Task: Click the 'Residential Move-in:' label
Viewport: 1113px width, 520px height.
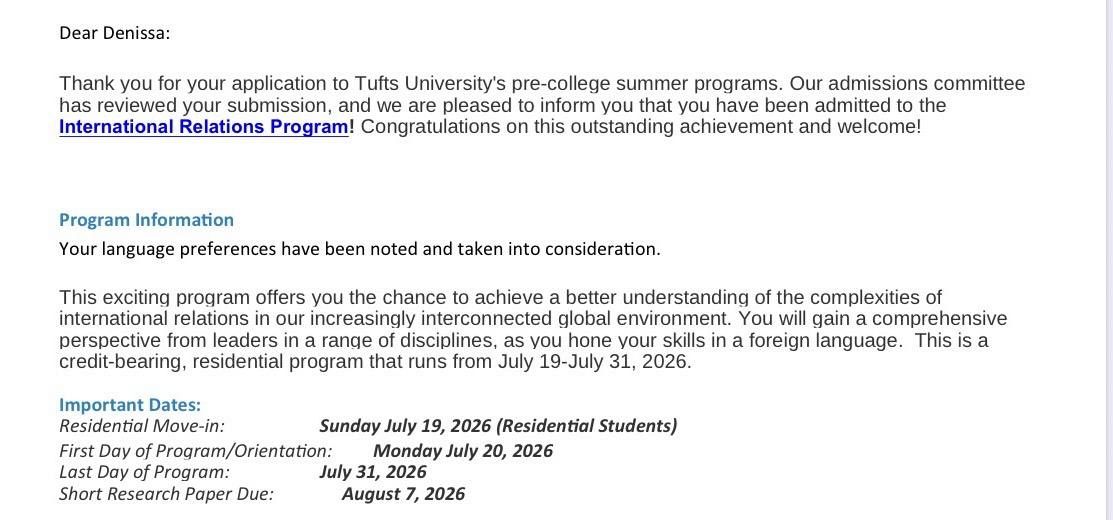Action: [142, 426]
